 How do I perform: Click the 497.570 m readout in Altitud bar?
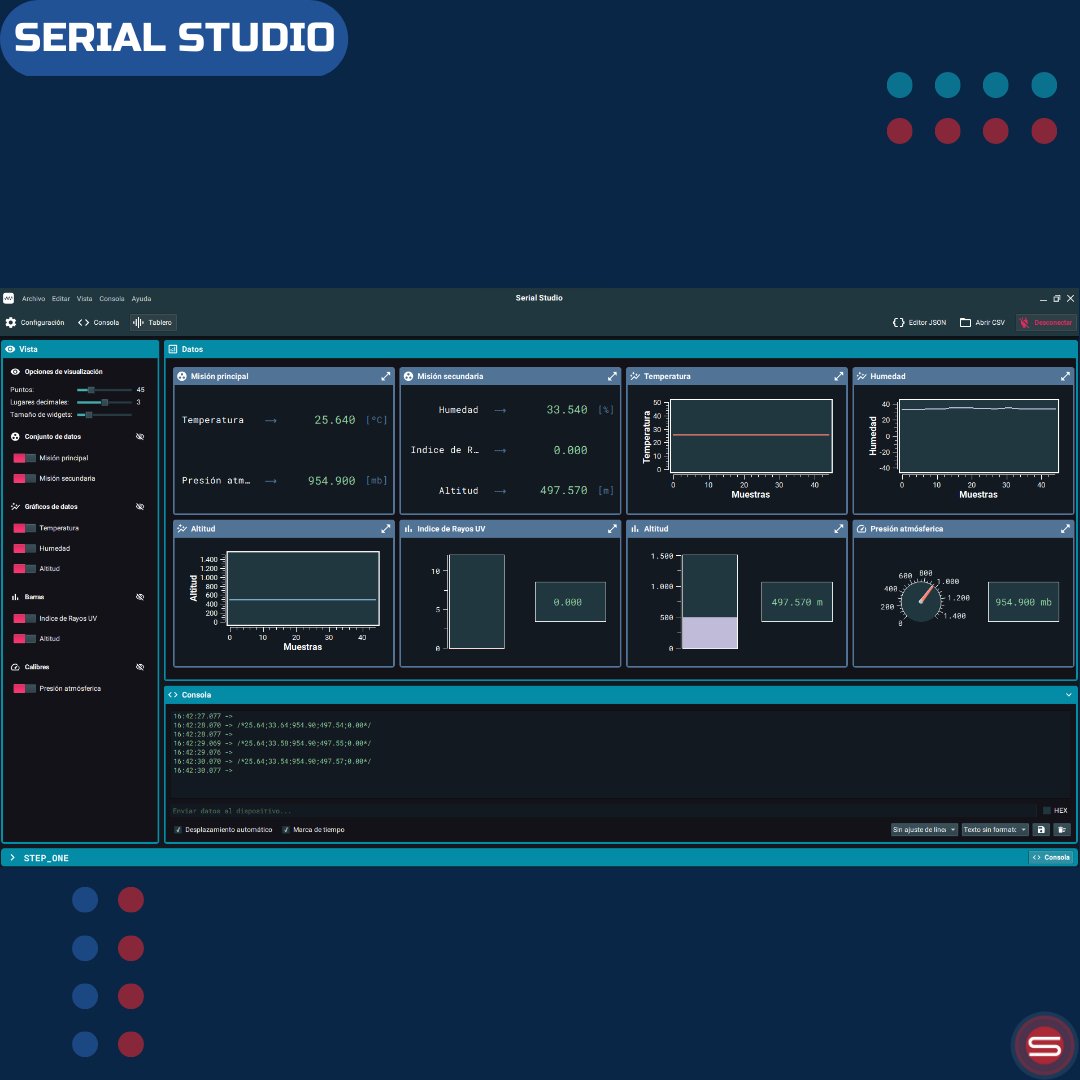tap(797, 602)
